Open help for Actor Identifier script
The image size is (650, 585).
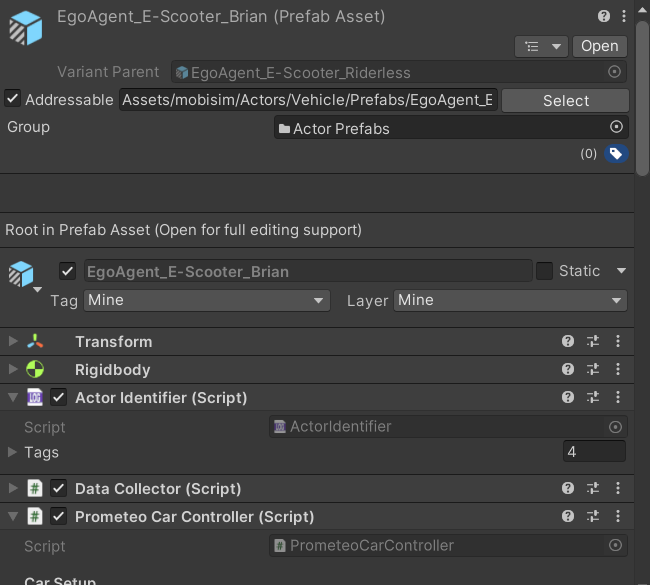coord(568,397)
